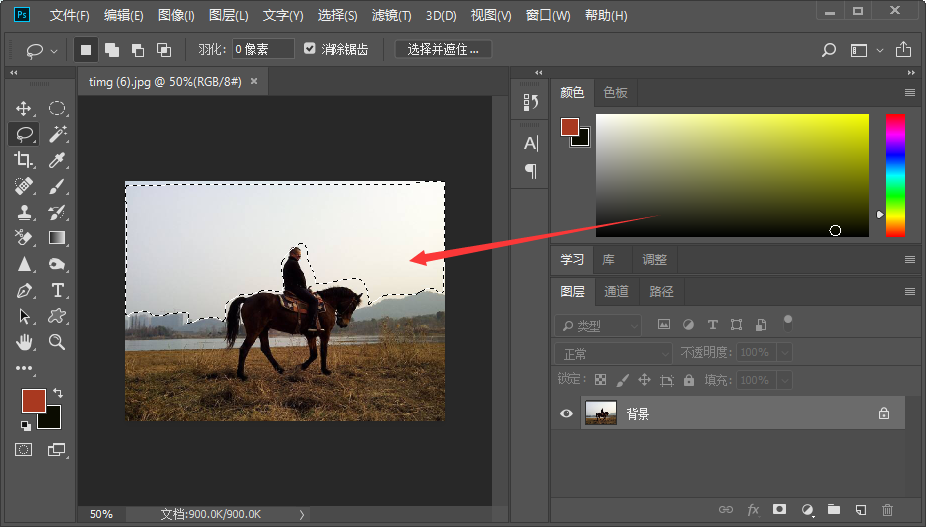Choose Intersect with Selection mode
The height and width of the screenshot is (527, 926).
(164, 50)
